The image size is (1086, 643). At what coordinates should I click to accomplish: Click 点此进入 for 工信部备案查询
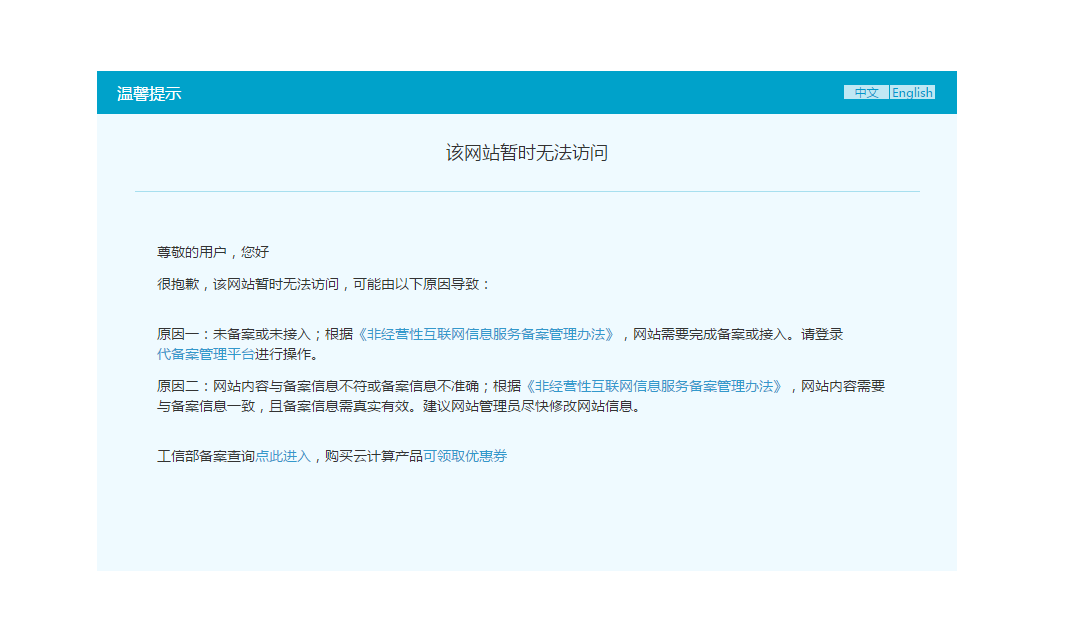point(283,456)
